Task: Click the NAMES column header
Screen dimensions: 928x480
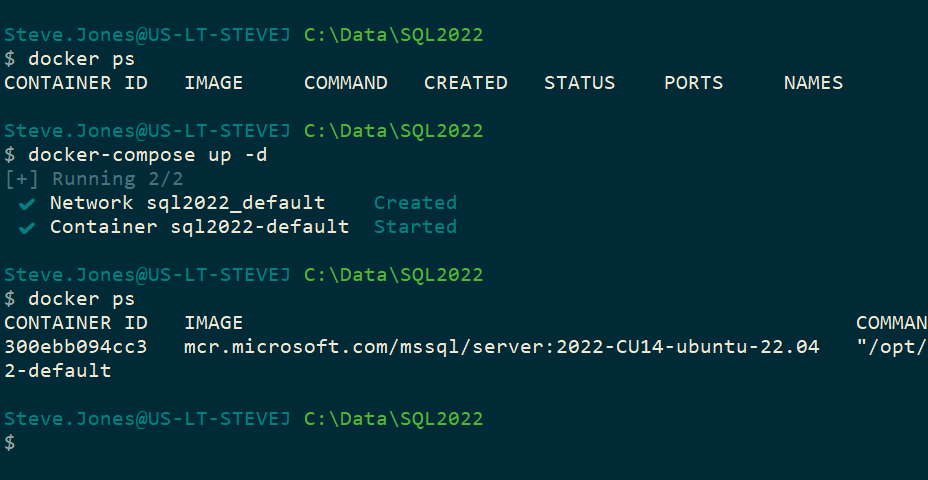Action: [813, 83]
